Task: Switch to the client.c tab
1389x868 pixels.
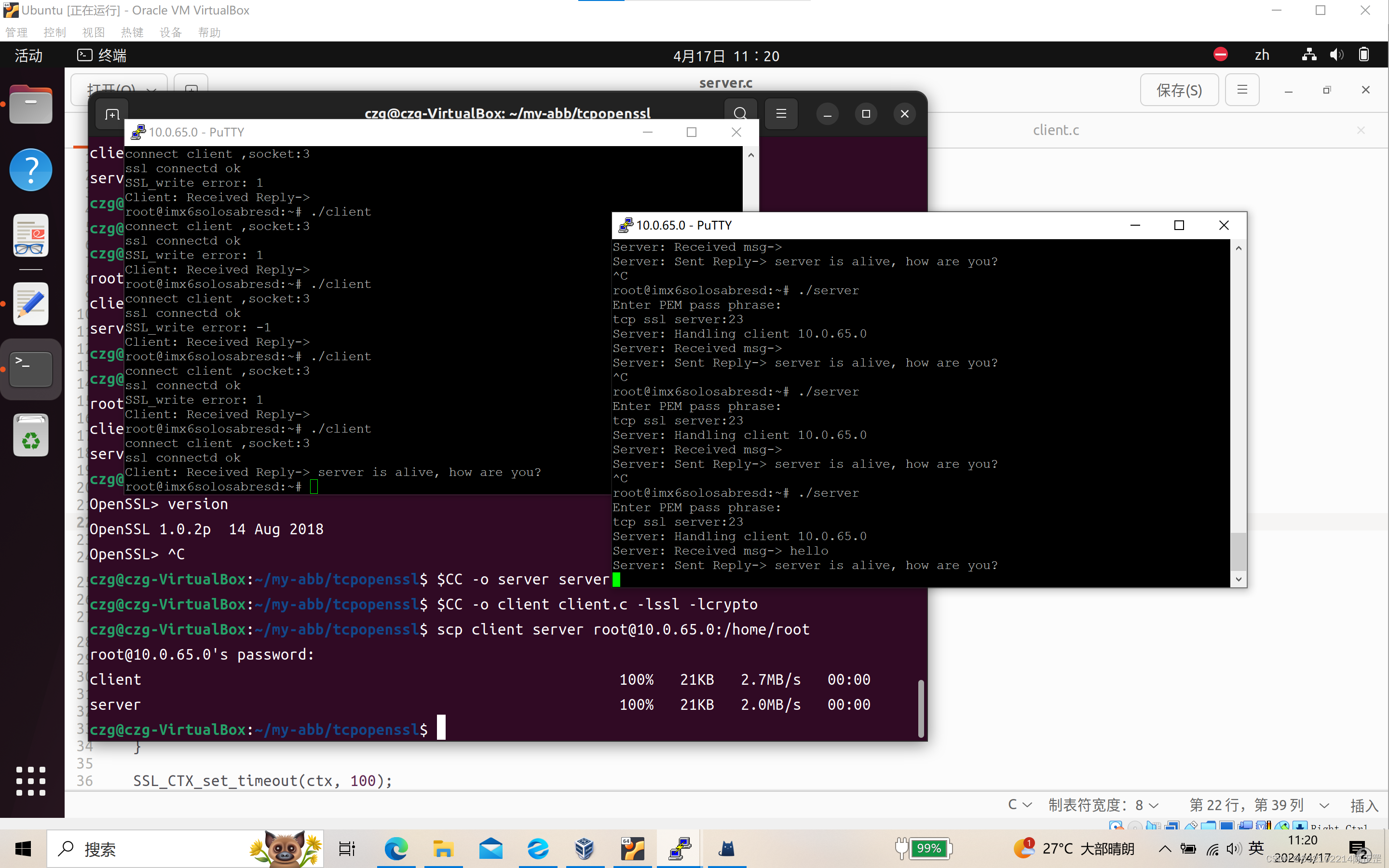Action: point(1056,130)
